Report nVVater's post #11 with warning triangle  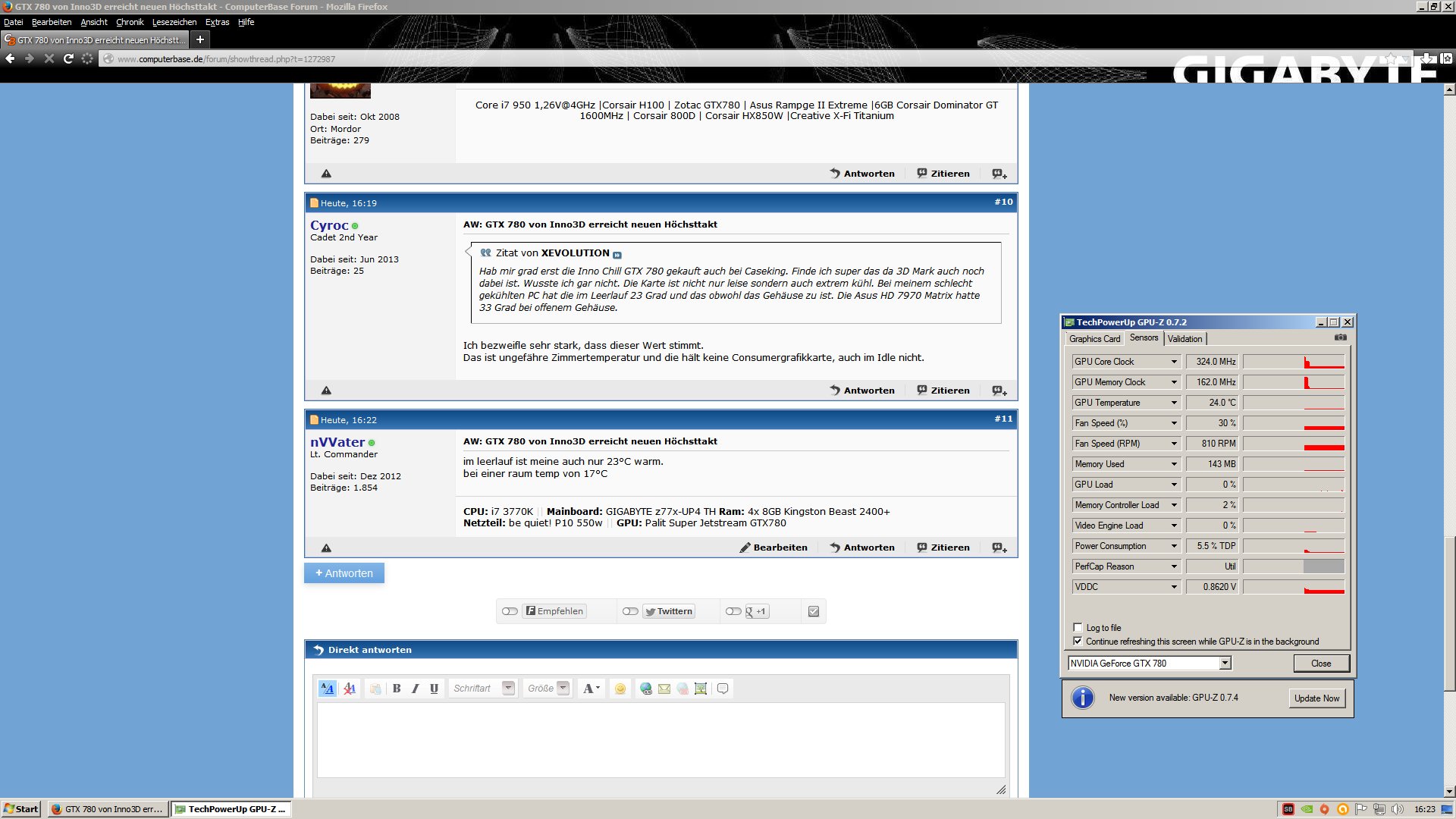pyautogui.click(x=326, y=548)
